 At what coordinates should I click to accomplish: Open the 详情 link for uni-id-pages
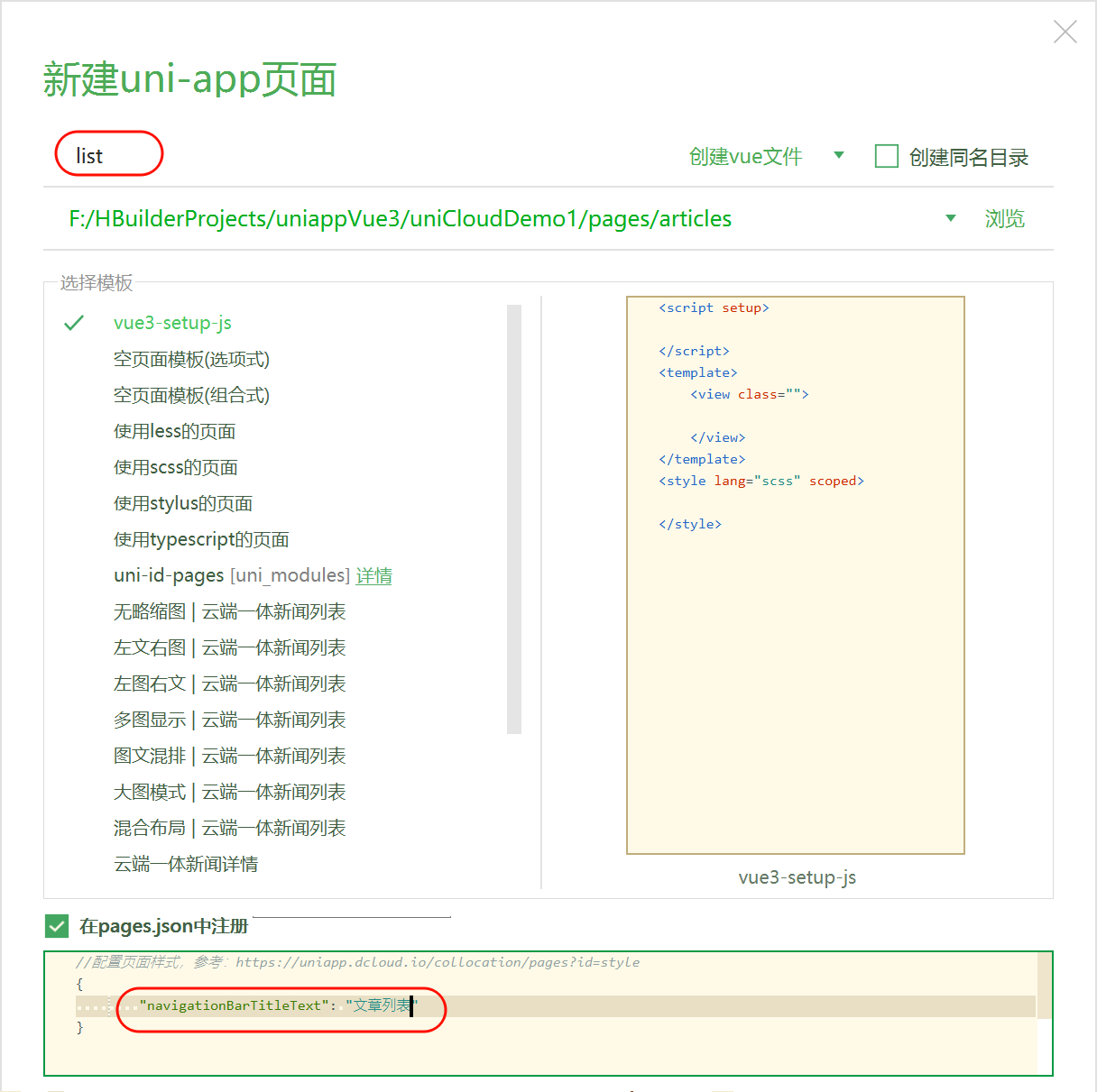374,575
